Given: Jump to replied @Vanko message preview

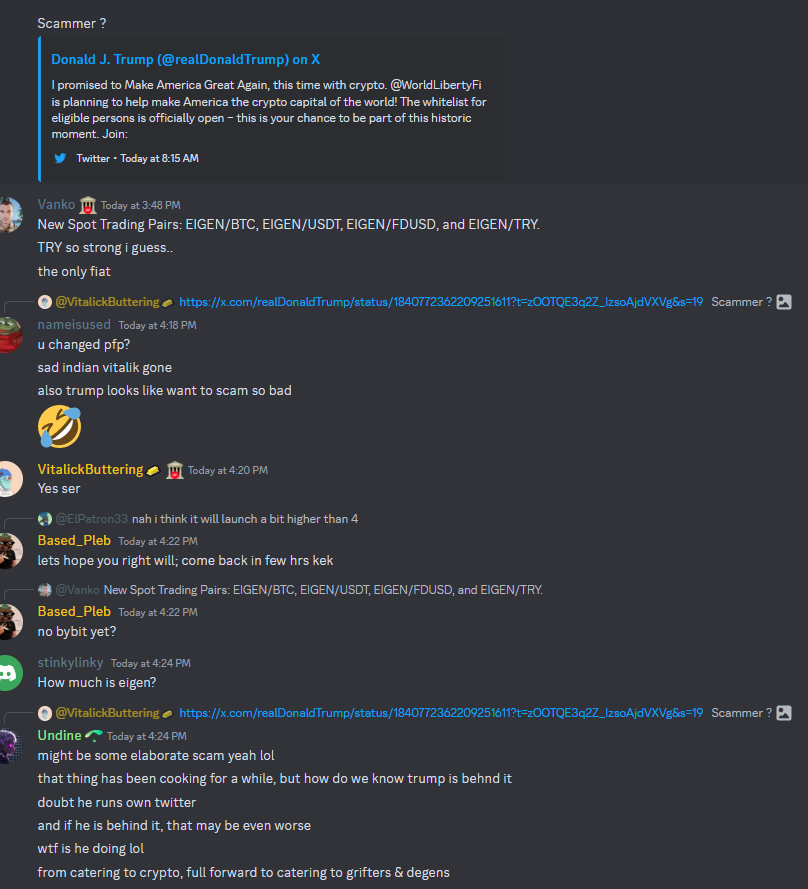Looking at the screenshot, I should click(x=323, y=590).
